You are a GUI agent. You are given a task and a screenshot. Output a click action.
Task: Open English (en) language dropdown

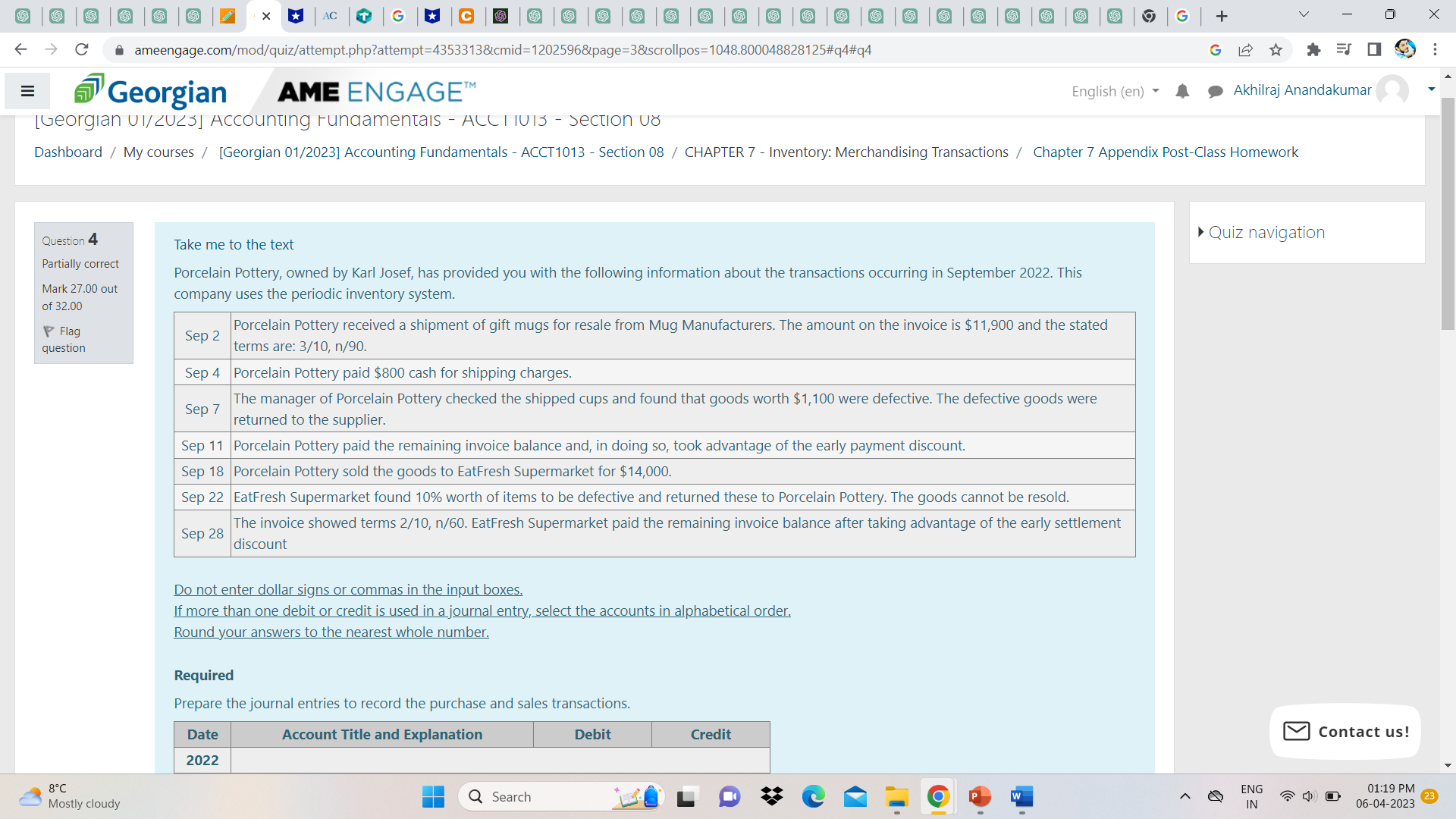pos(1115,92)
